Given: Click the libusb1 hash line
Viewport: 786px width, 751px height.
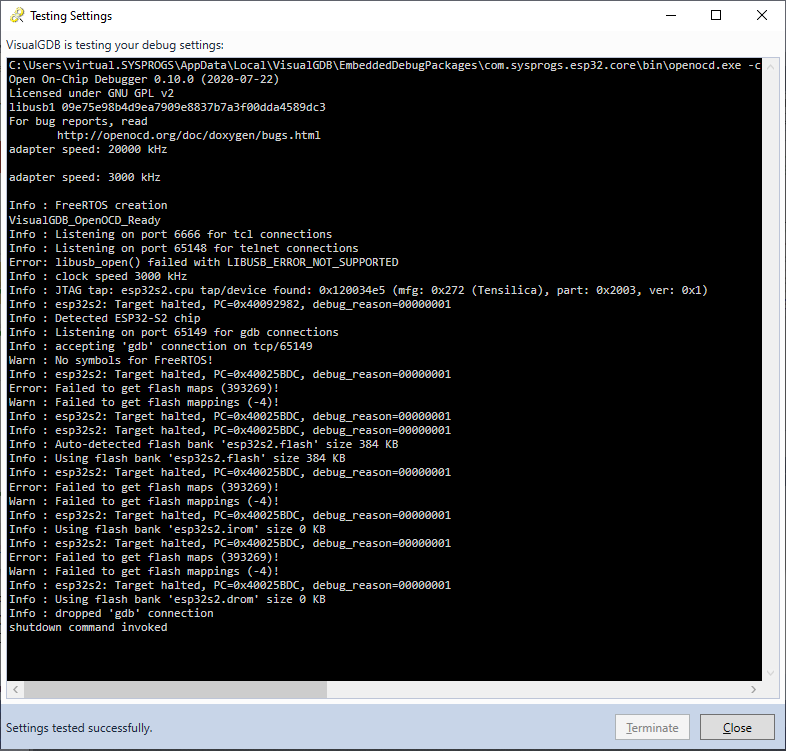Looking at the screenshot, I should click(167, 107).
